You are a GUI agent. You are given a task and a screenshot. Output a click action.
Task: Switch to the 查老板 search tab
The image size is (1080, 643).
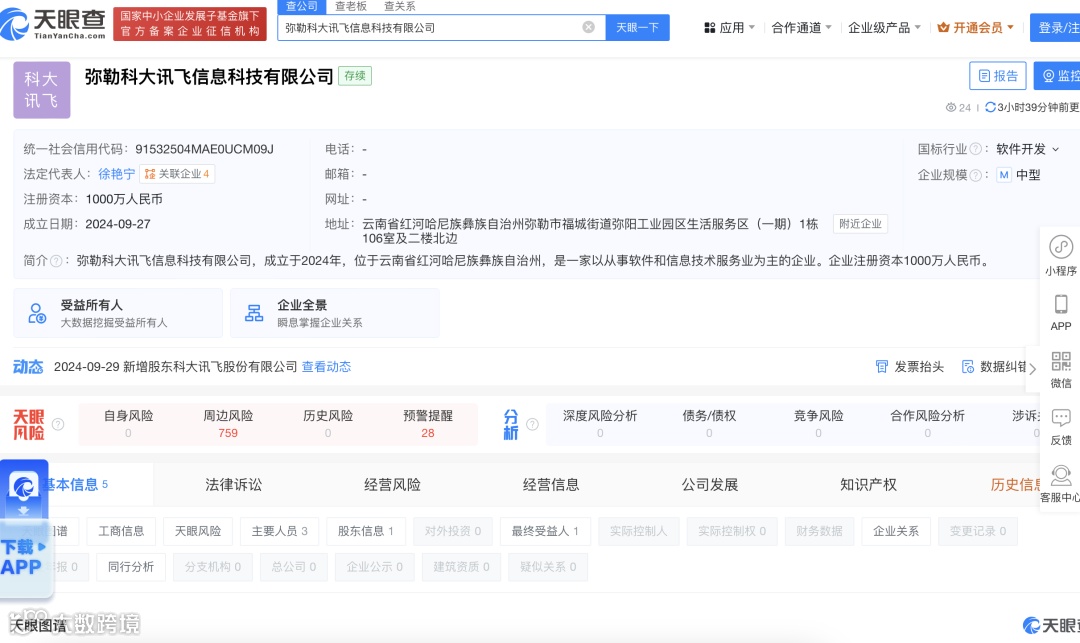pos(351,6)
